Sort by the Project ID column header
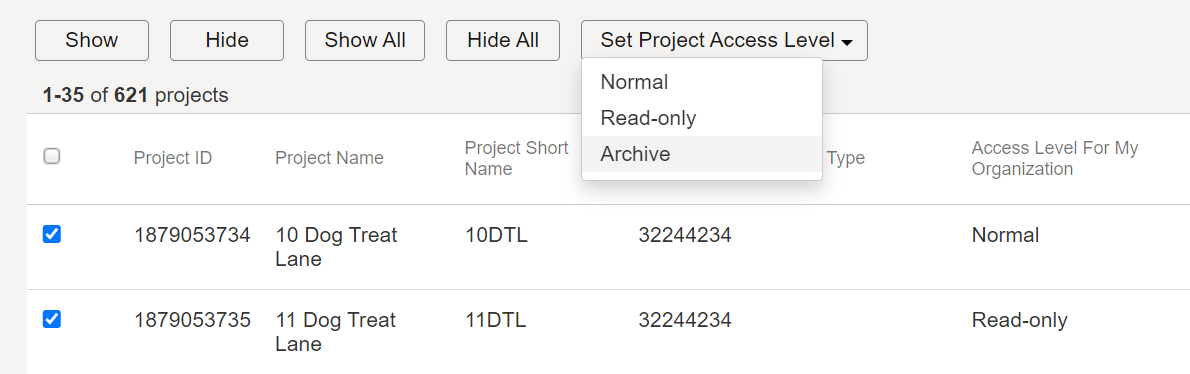1190x374 pixels. 173,158
